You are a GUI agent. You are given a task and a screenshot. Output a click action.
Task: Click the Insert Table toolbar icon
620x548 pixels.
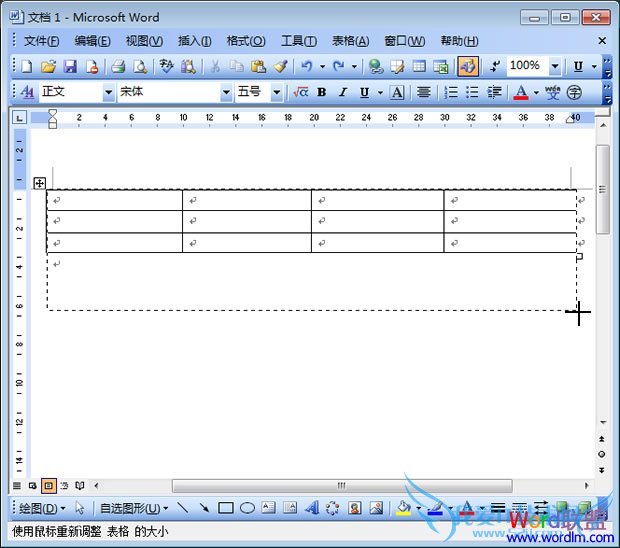tap(419, 67)
